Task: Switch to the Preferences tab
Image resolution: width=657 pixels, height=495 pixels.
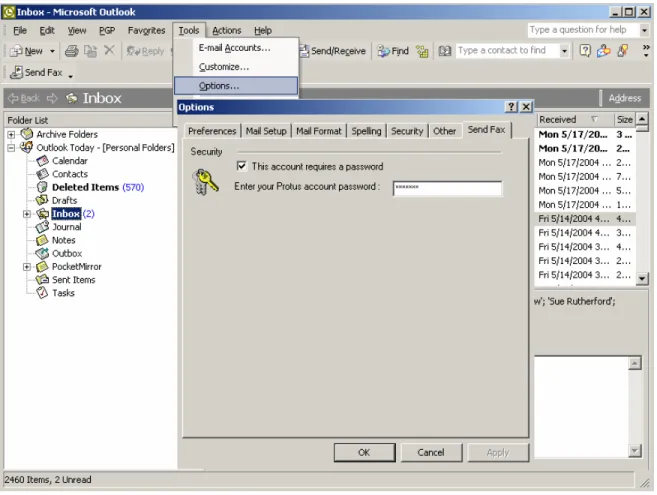Action: (x=212, y=131)
